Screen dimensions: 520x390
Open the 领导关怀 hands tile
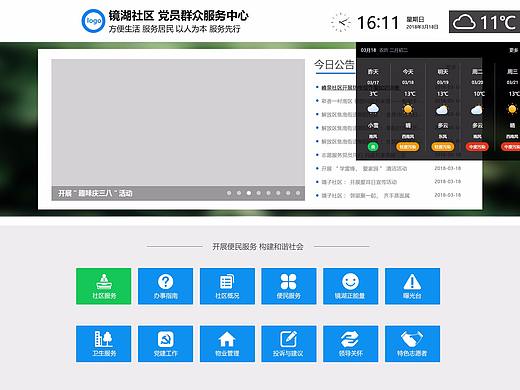click(350, 344)
